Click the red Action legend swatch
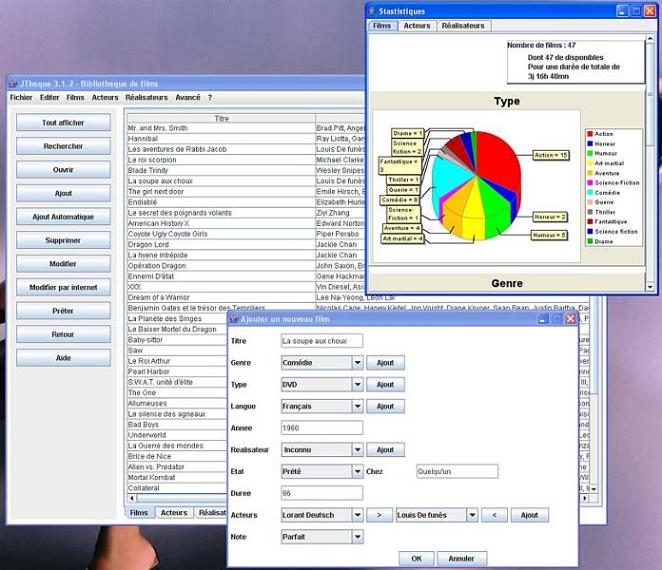Screen dimensions: 662x570 click(x=590, y=134)
